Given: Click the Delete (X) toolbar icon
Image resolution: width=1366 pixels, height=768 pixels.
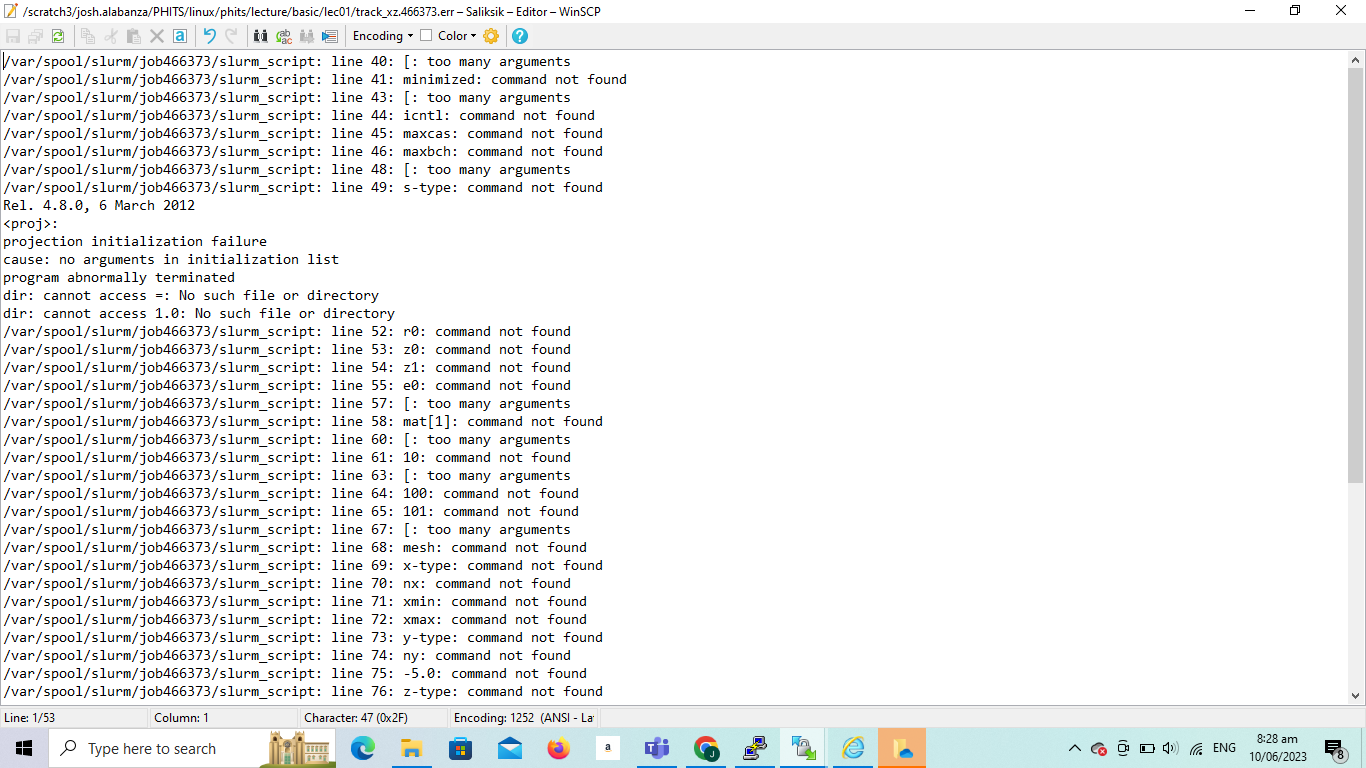Looking at the screenshot, I should click(157, 35).
